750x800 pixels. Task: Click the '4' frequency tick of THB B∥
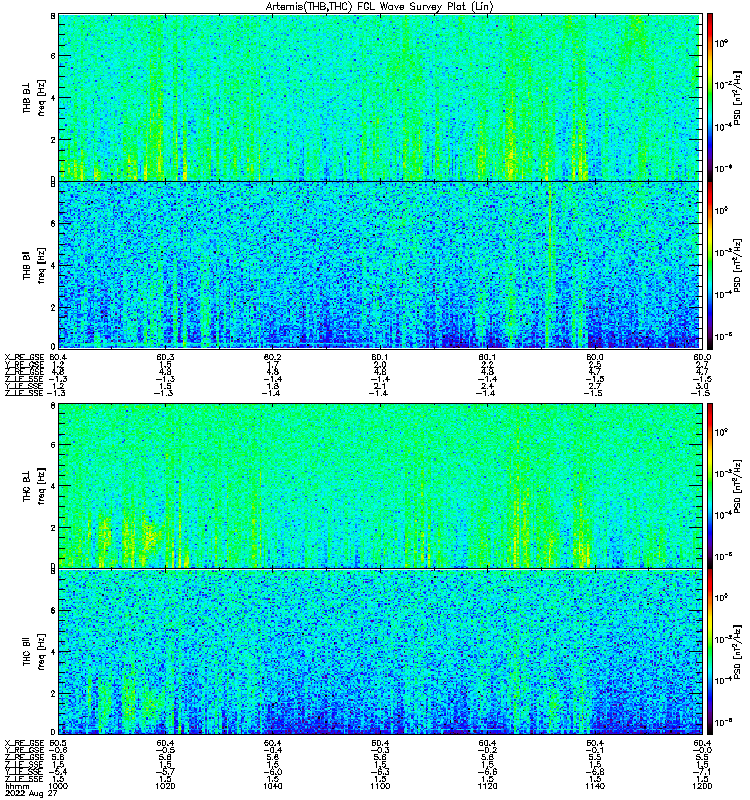53,265
